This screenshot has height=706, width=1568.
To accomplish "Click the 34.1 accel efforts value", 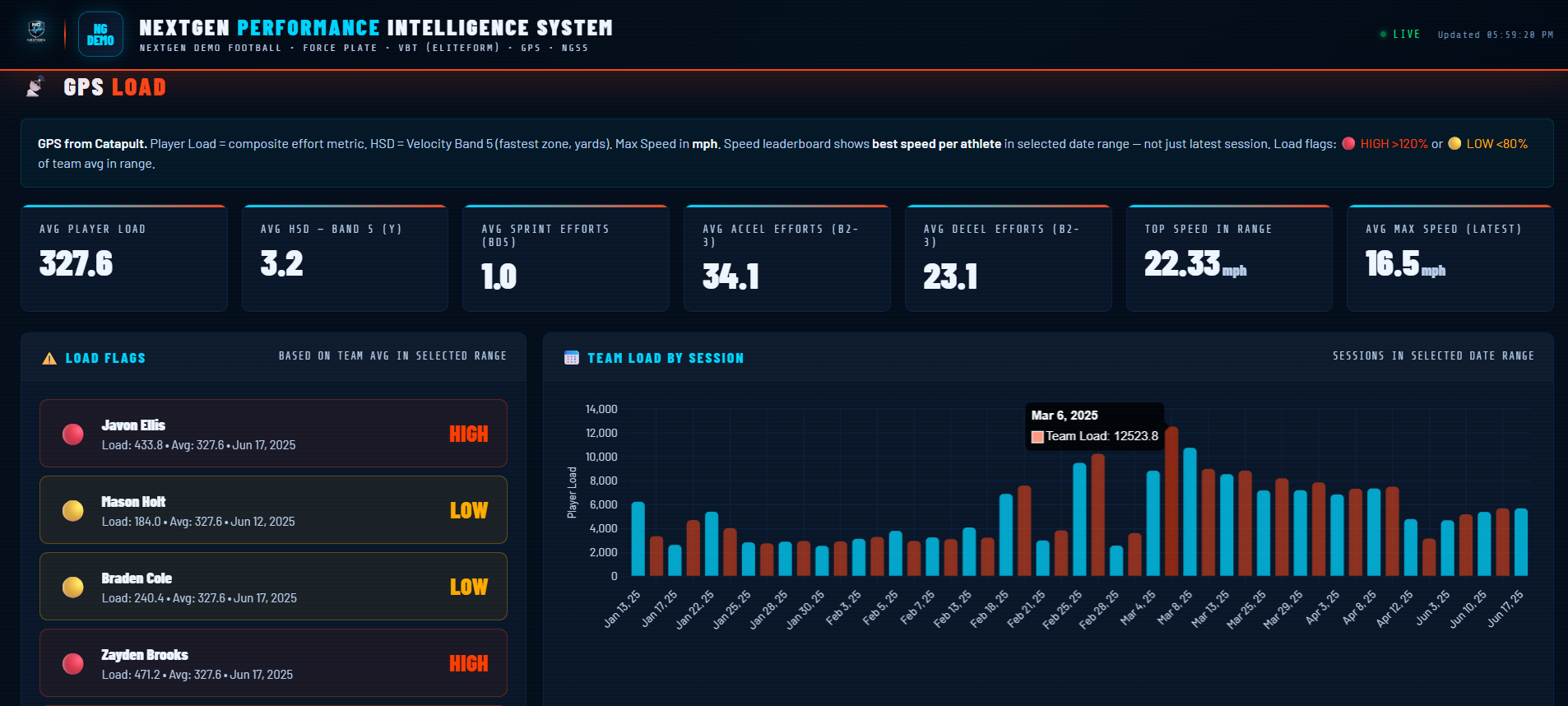I will [x=731, y=277].
